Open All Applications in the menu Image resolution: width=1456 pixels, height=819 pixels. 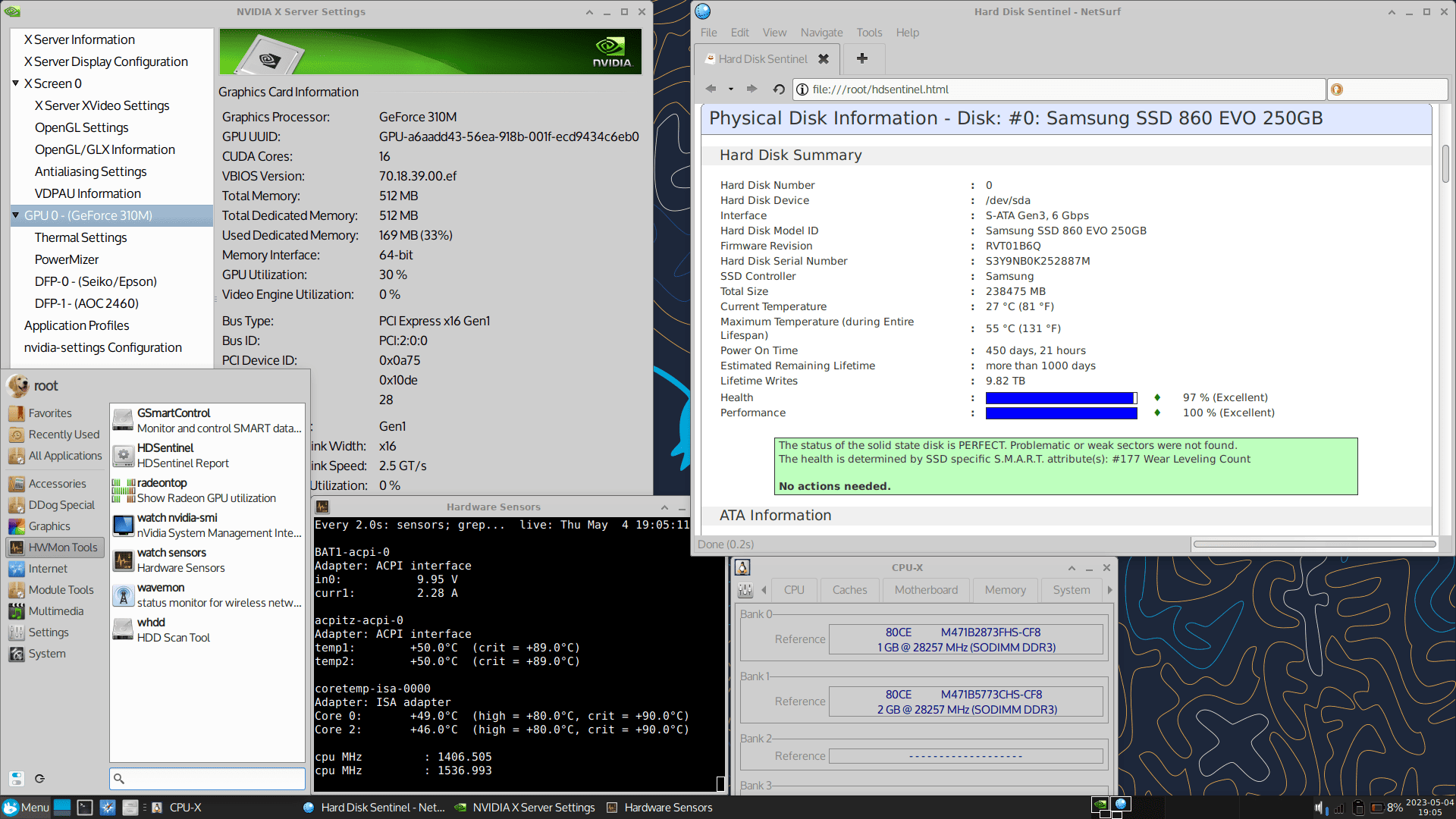[55, 456]
